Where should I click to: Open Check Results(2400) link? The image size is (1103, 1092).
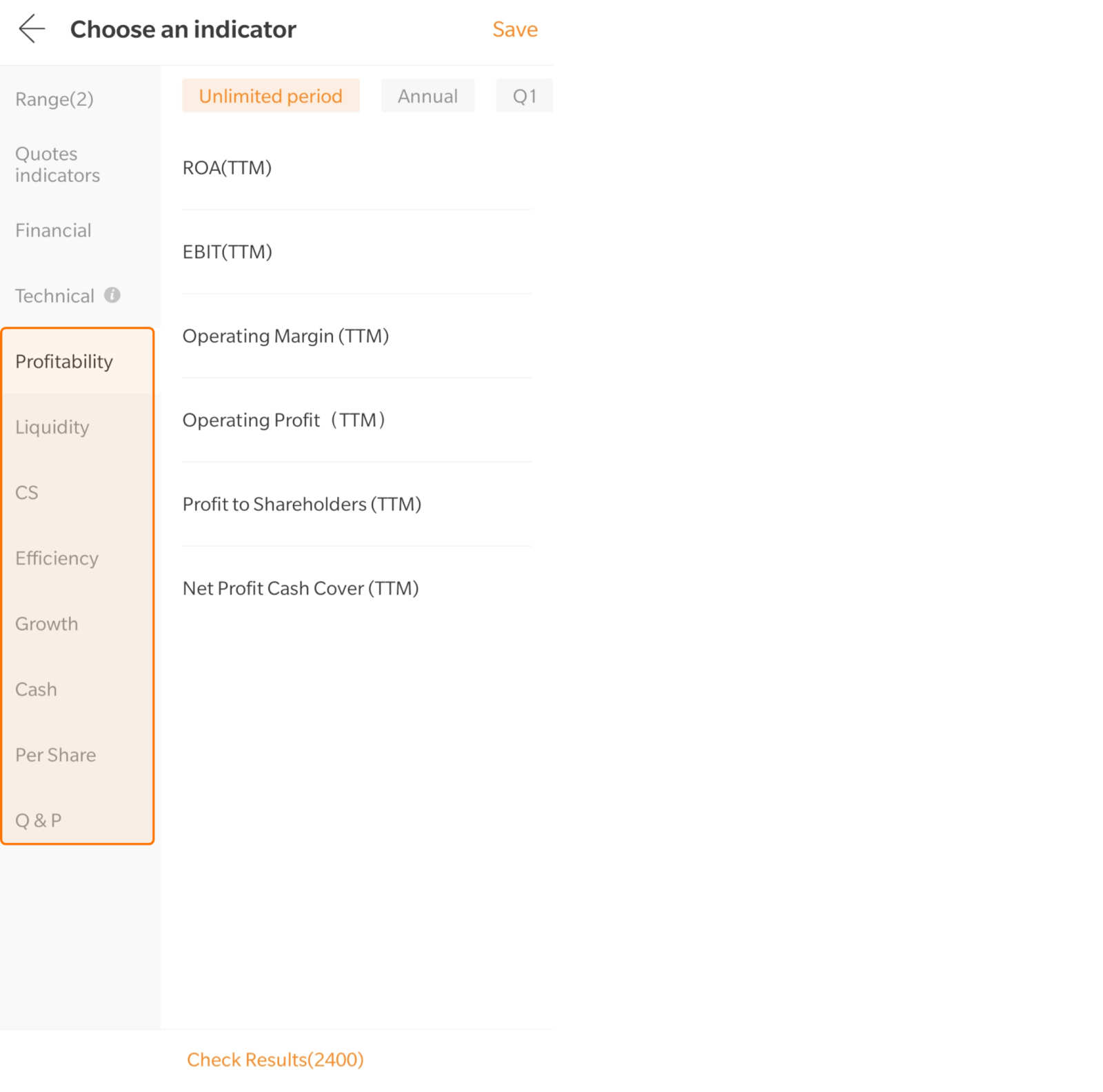click(275, 1060)
